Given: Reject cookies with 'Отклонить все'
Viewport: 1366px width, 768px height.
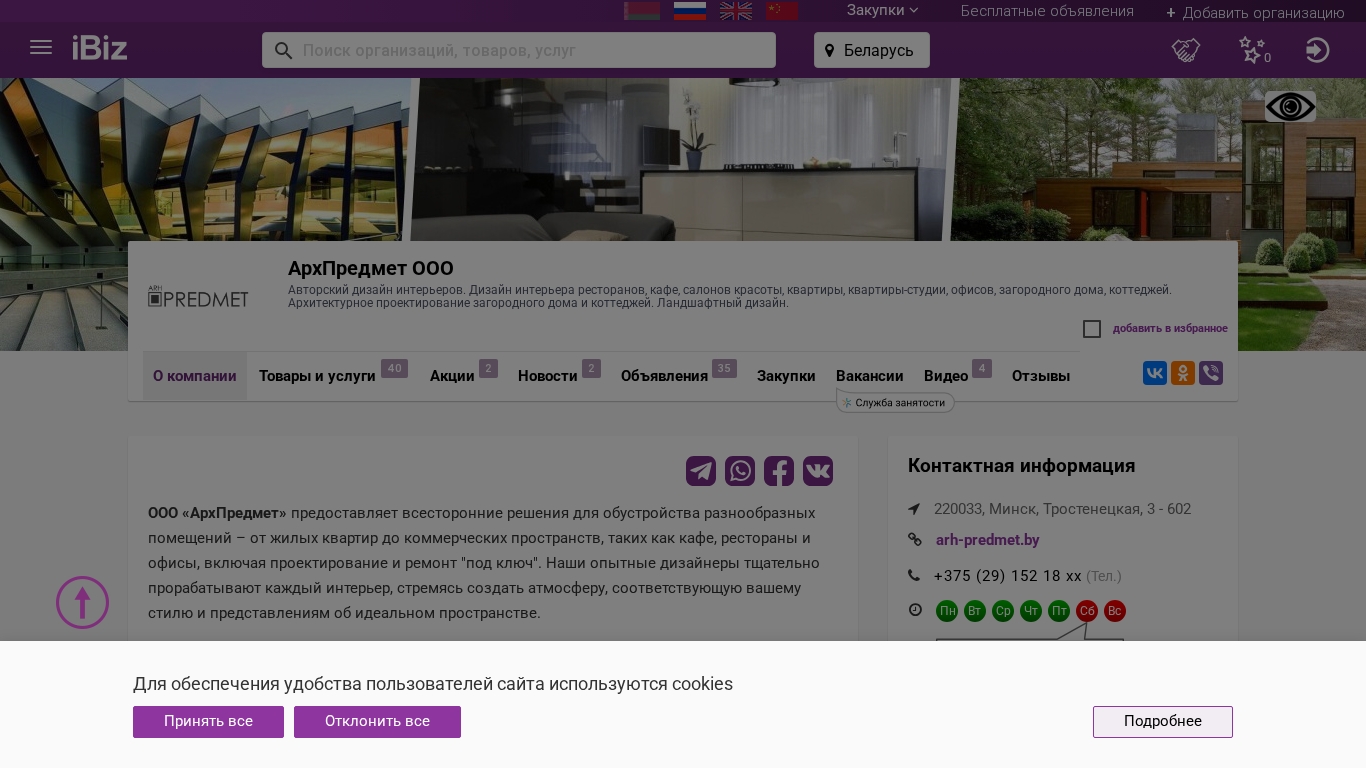Looking at the screenshot, I should (377, 722).
